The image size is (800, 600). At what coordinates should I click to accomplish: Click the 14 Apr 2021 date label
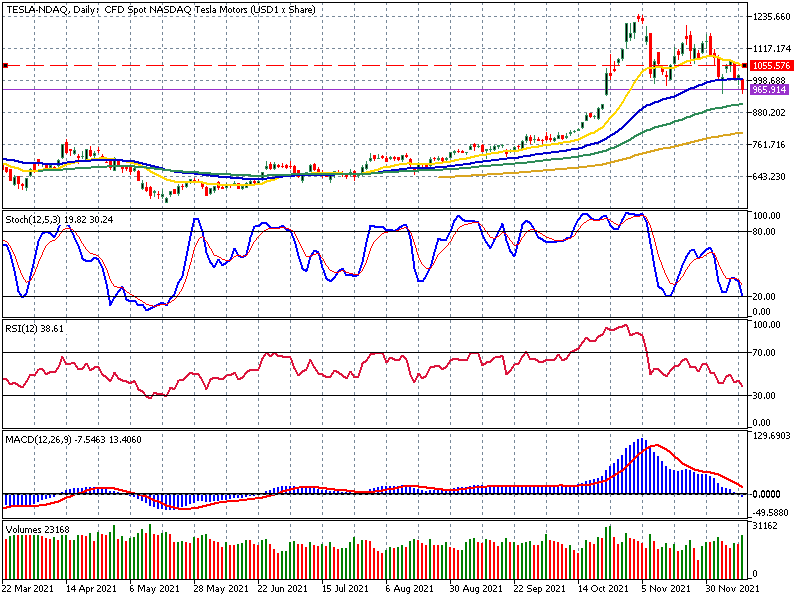tap(92, 589)
